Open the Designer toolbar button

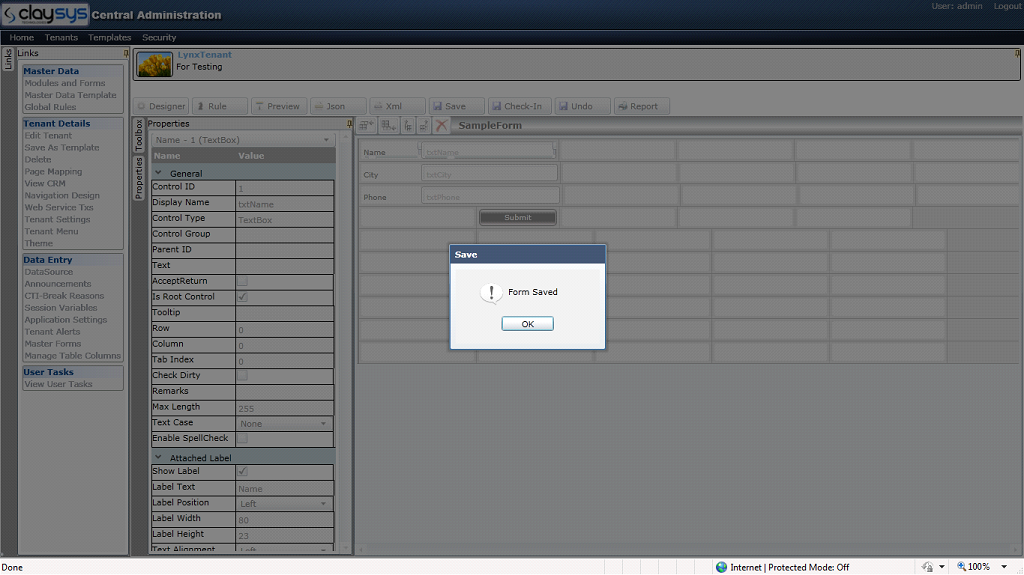pyautogui.click(x=161, y=106)
